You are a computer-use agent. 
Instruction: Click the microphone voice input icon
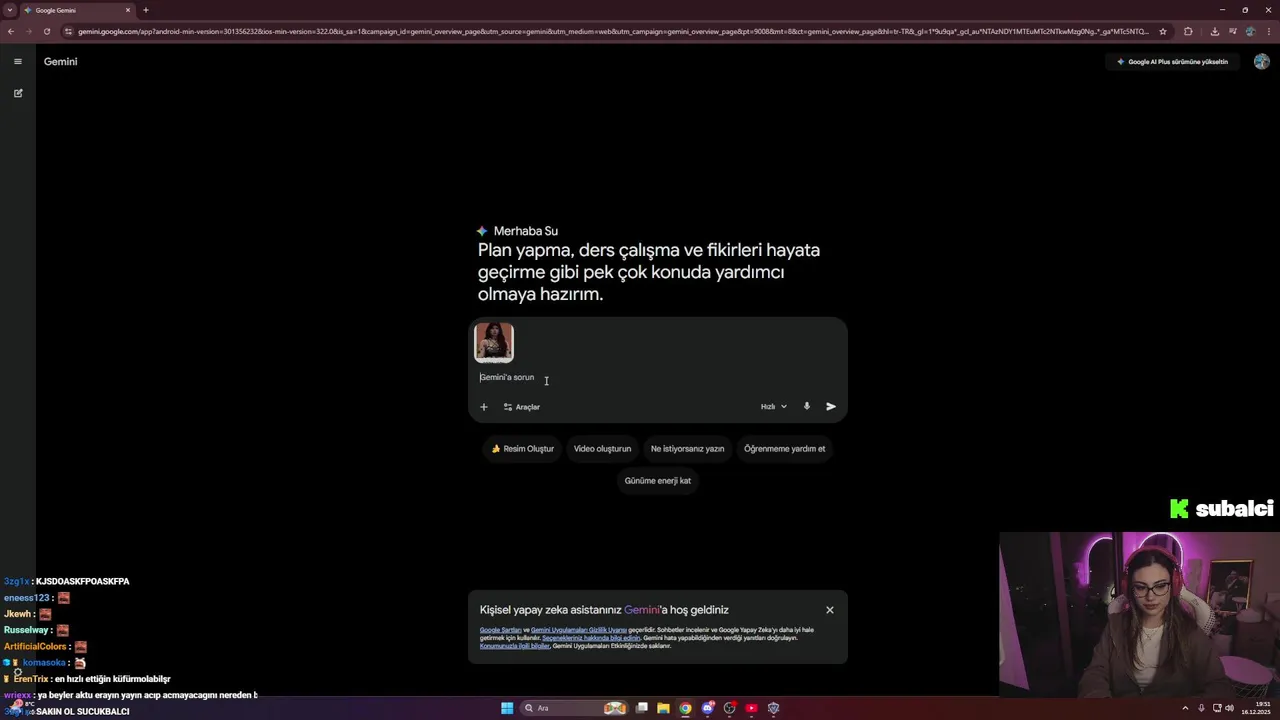[x=807, y=407]
